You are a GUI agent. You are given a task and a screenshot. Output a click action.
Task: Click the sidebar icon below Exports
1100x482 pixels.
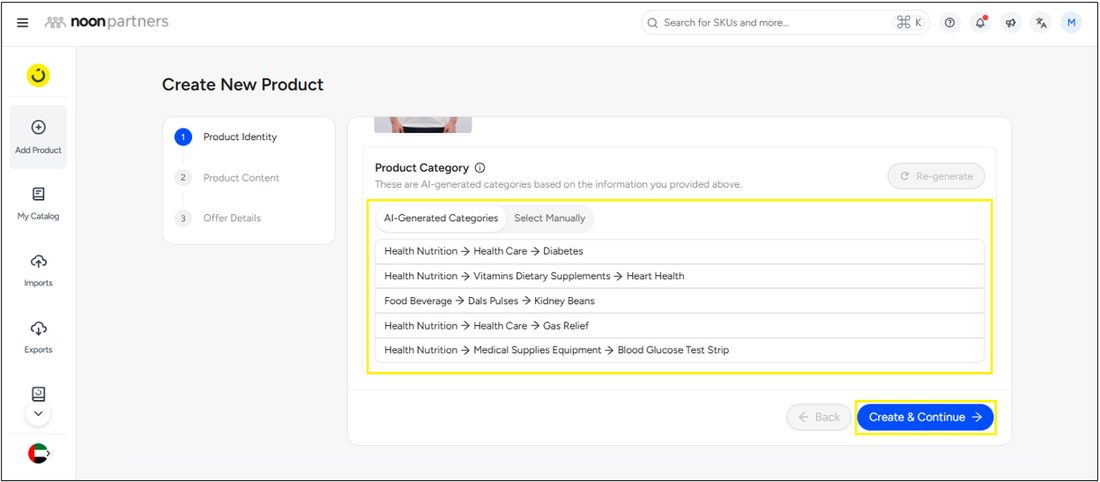click(39, 394)
